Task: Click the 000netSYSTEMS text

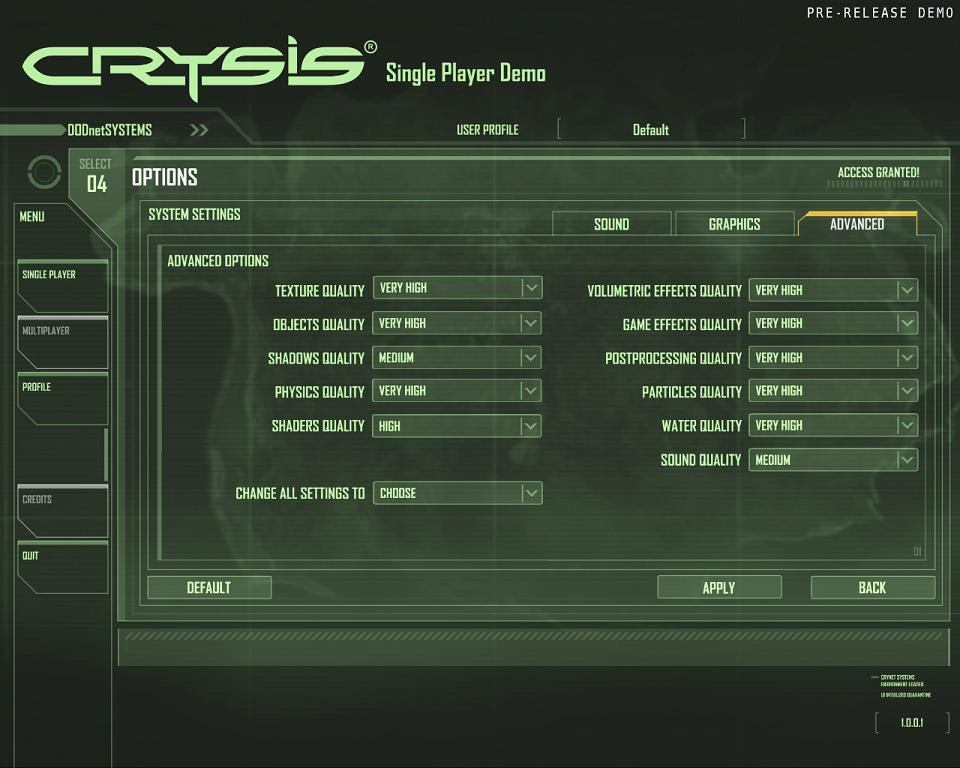Action: click(110, 130)
